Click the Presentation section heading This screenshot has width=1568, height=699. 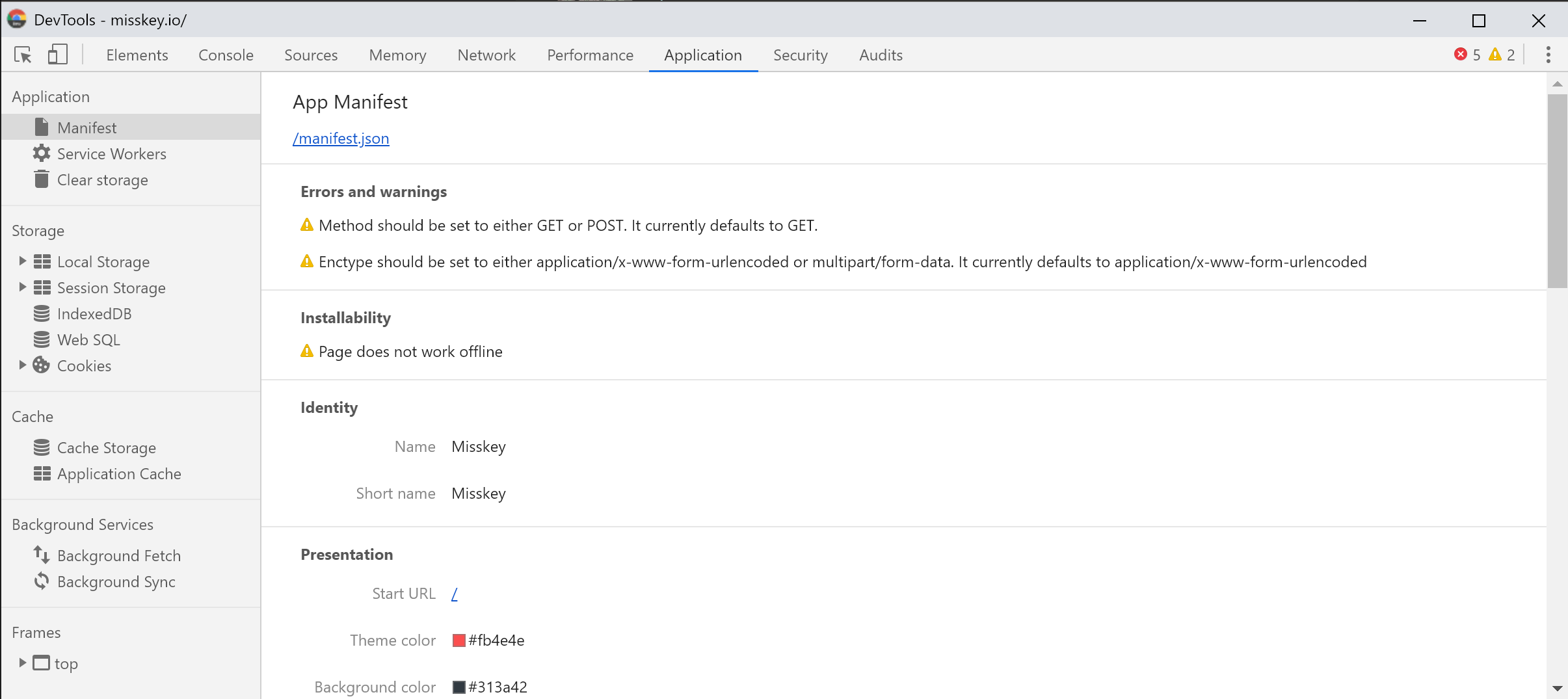point(347,555)
